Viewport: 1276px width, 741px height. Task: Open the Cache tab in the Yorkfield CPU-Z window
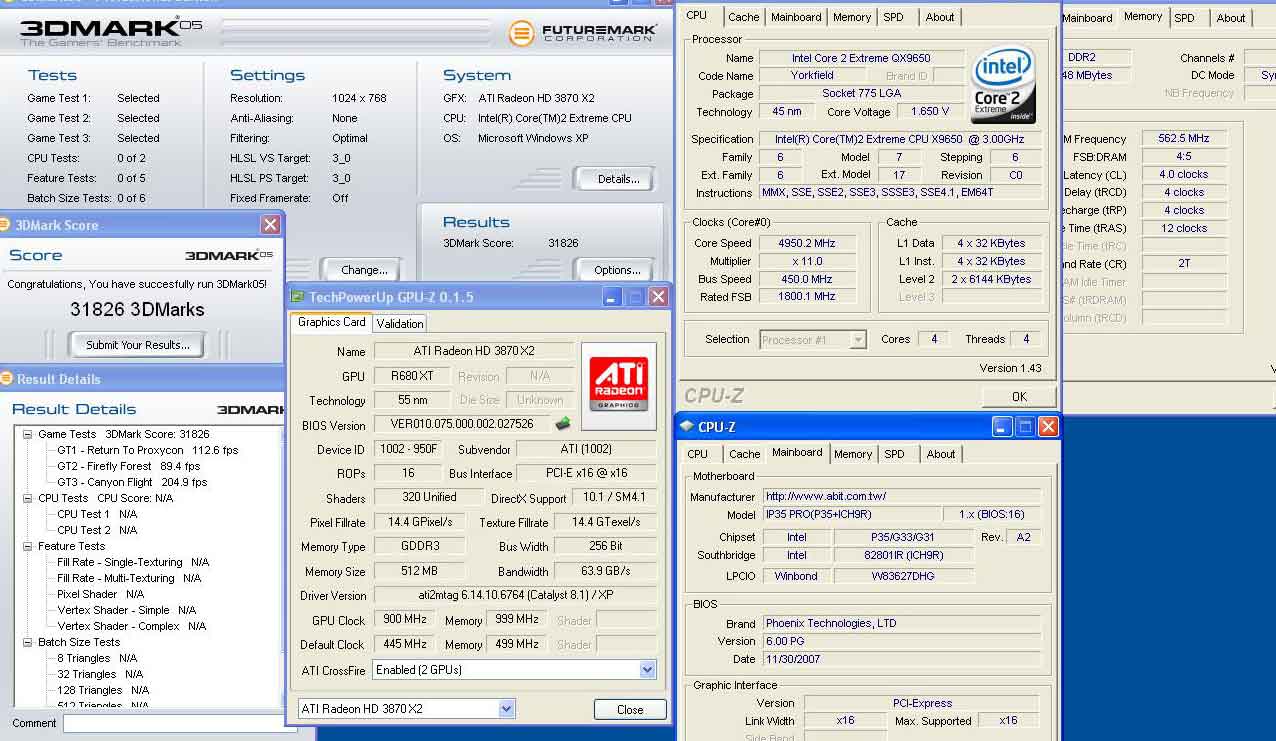click(743, 17)
